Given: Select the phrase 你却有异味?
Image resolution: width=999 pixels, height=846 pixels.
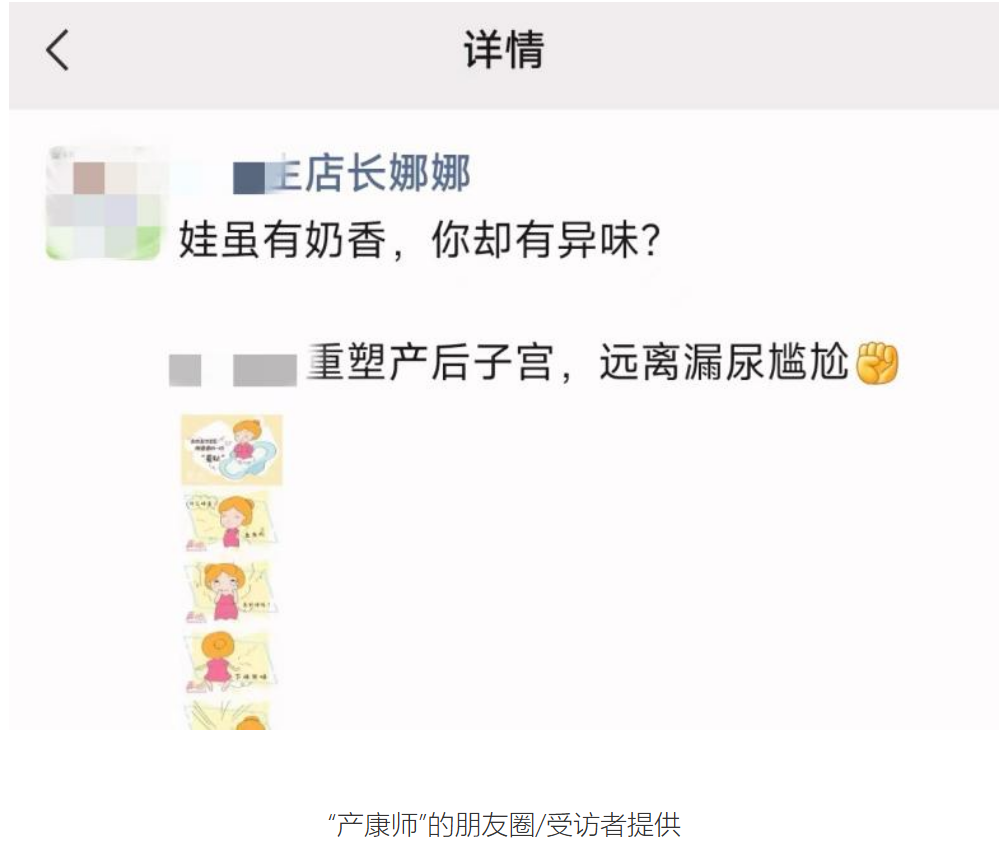Looking at the screenshot, I should [546, 240].
